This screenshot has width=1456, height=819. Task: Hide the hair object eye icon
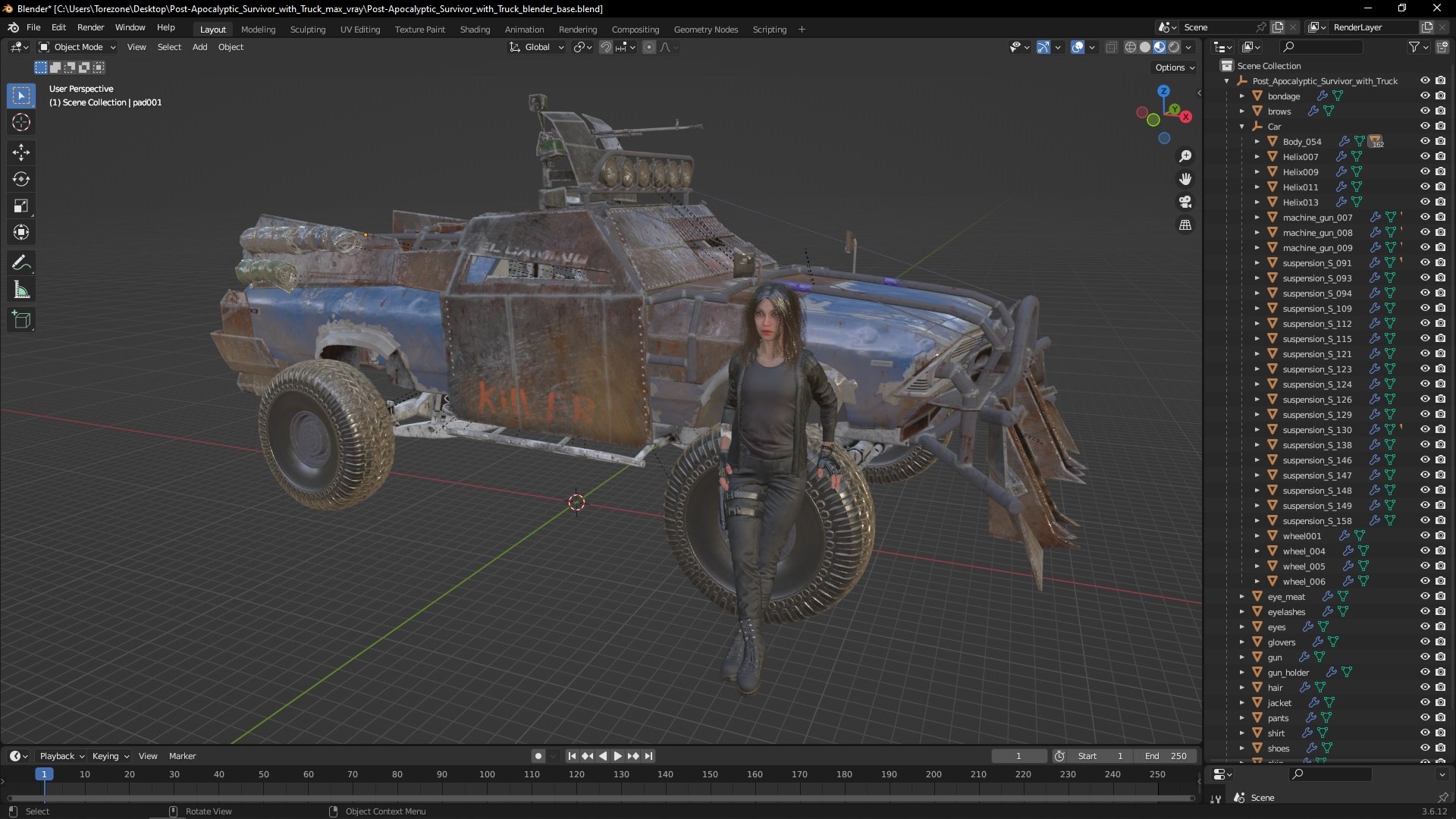(x=1425, y=687)
